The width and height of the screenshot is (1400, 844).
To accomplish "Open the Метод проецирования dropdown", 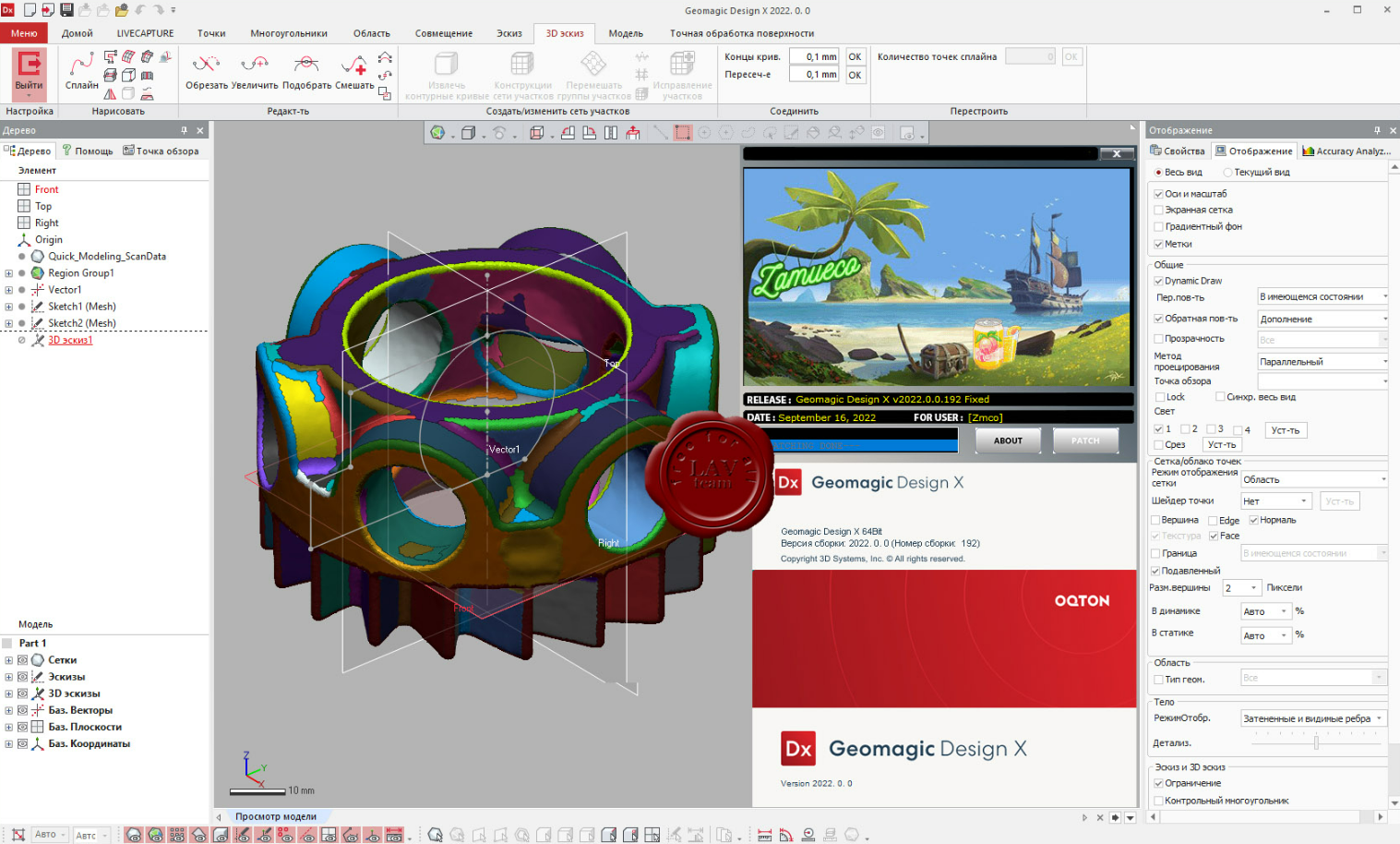I will tap(1322, 362).
